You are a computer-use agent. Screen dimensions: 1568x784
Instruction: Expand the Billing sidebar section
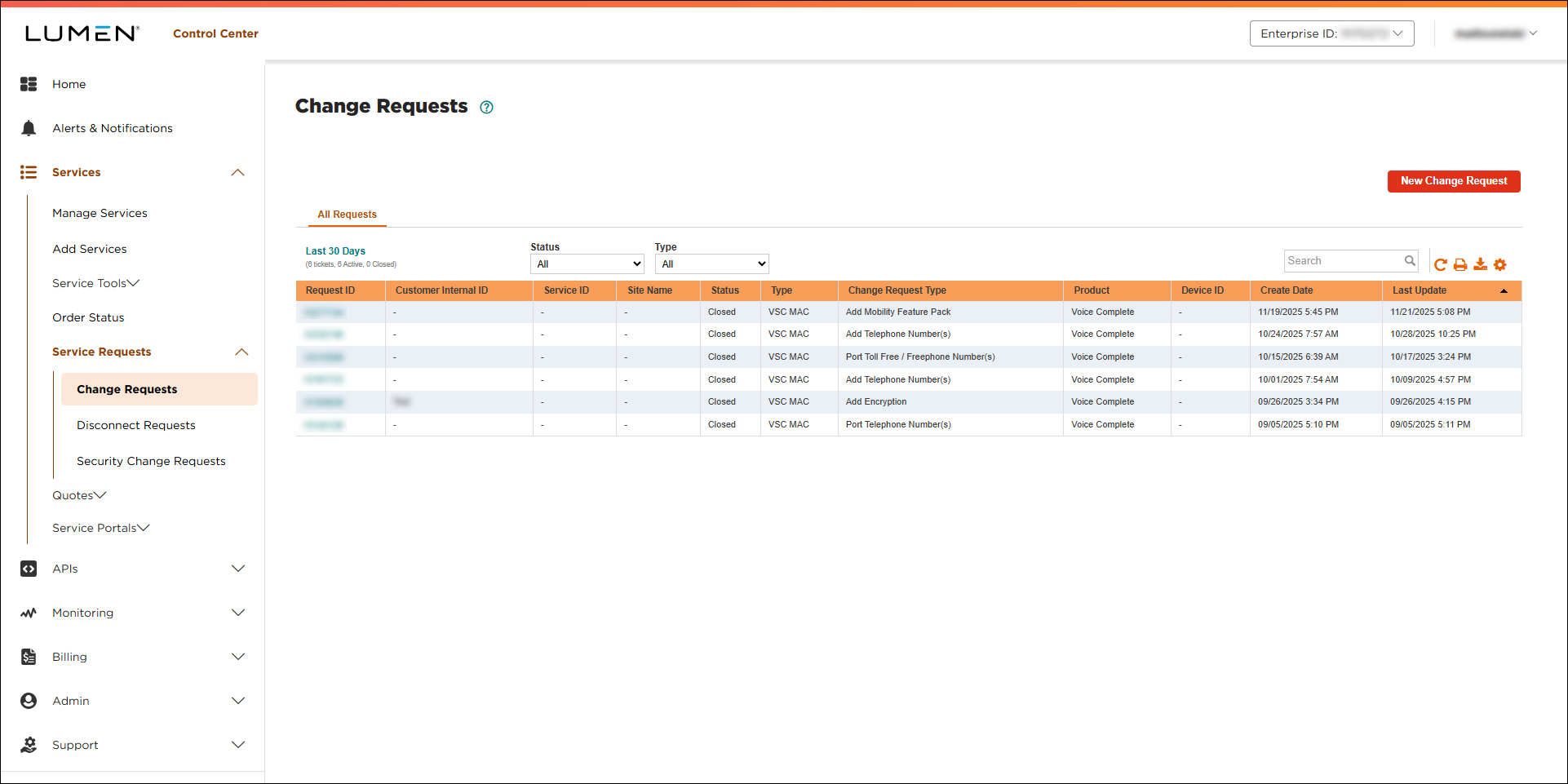(x=238, y=657)
